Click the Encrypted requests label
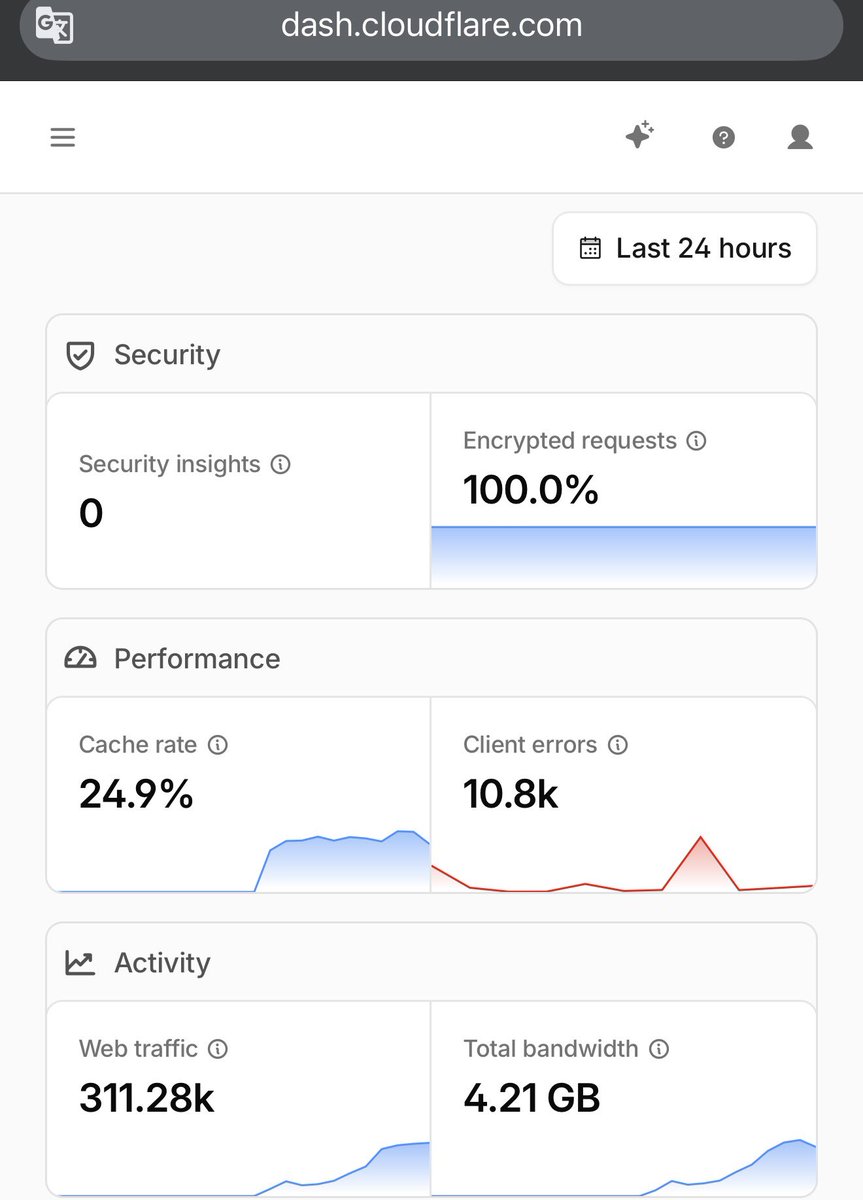863x1200 pixels. tap(570, 440)
